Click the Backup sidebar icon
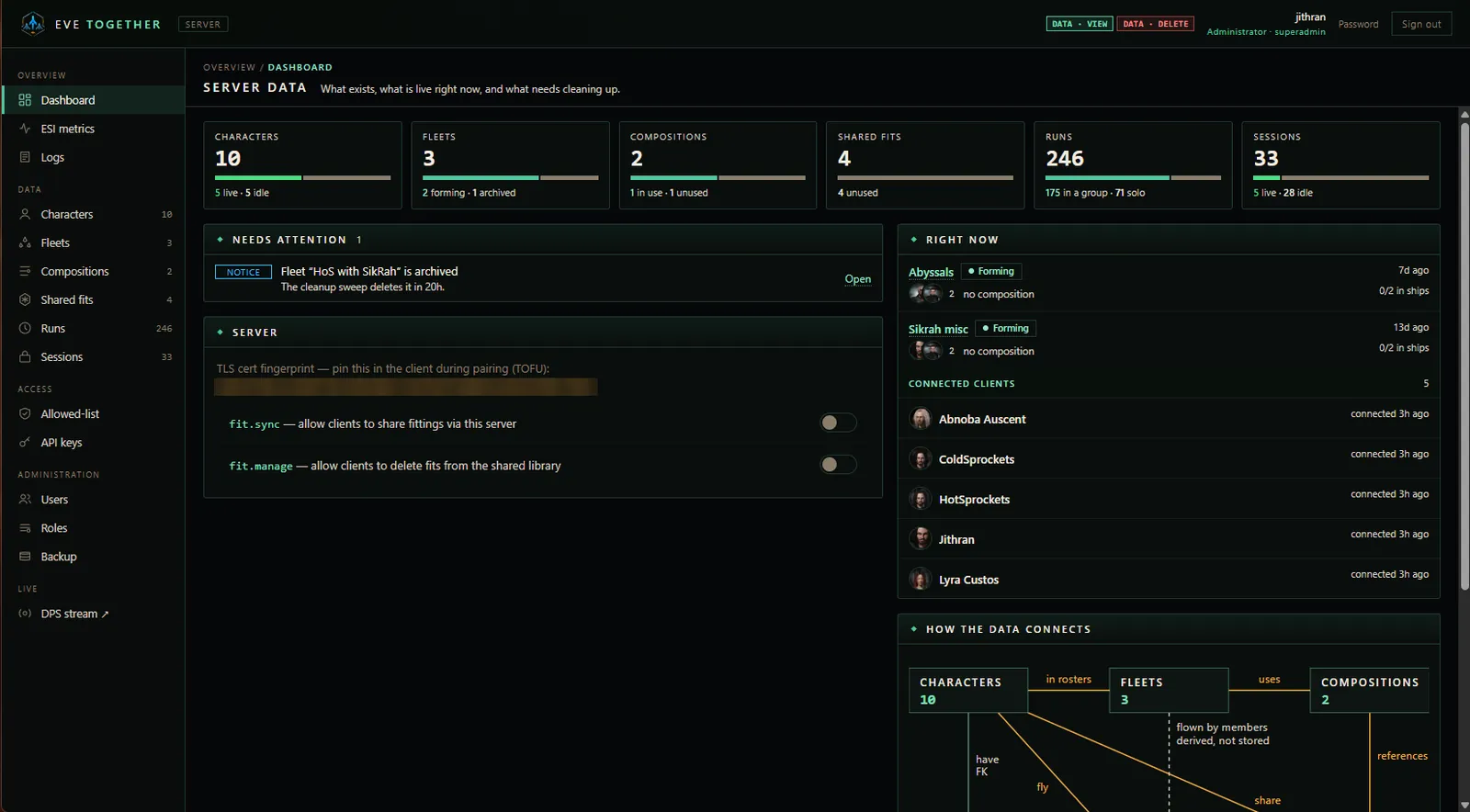Screen dimensions: 1470x812 tap(25, 557)
